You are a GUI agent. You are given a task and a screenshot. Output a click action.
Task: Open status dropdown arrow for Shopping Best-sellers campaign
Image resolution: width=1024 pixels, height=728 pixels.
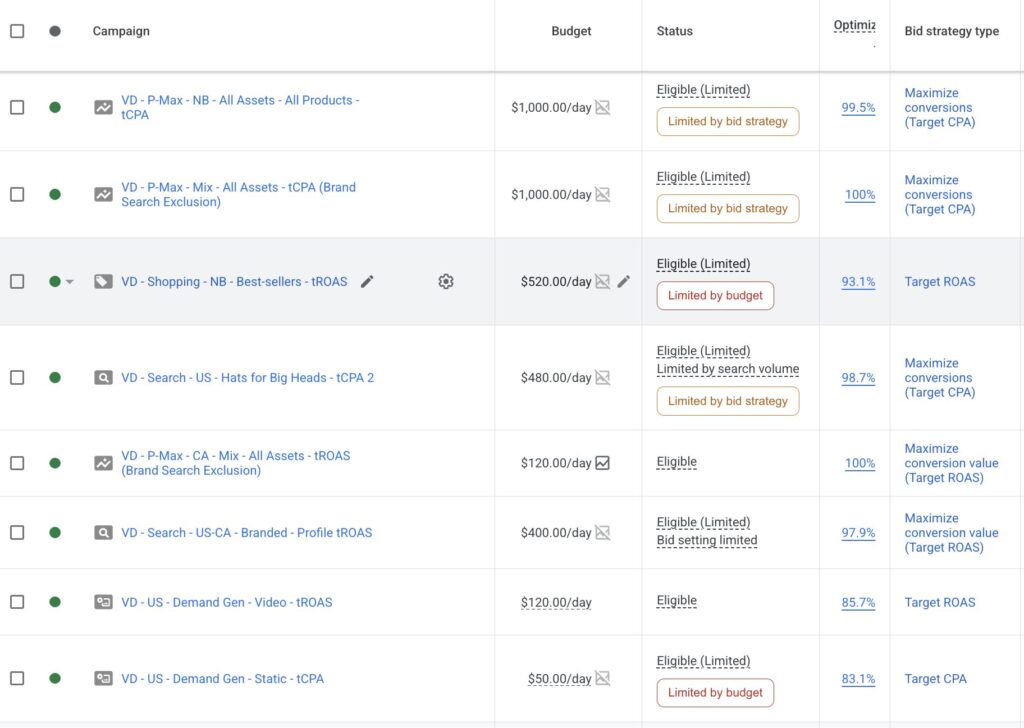point(70,282)
